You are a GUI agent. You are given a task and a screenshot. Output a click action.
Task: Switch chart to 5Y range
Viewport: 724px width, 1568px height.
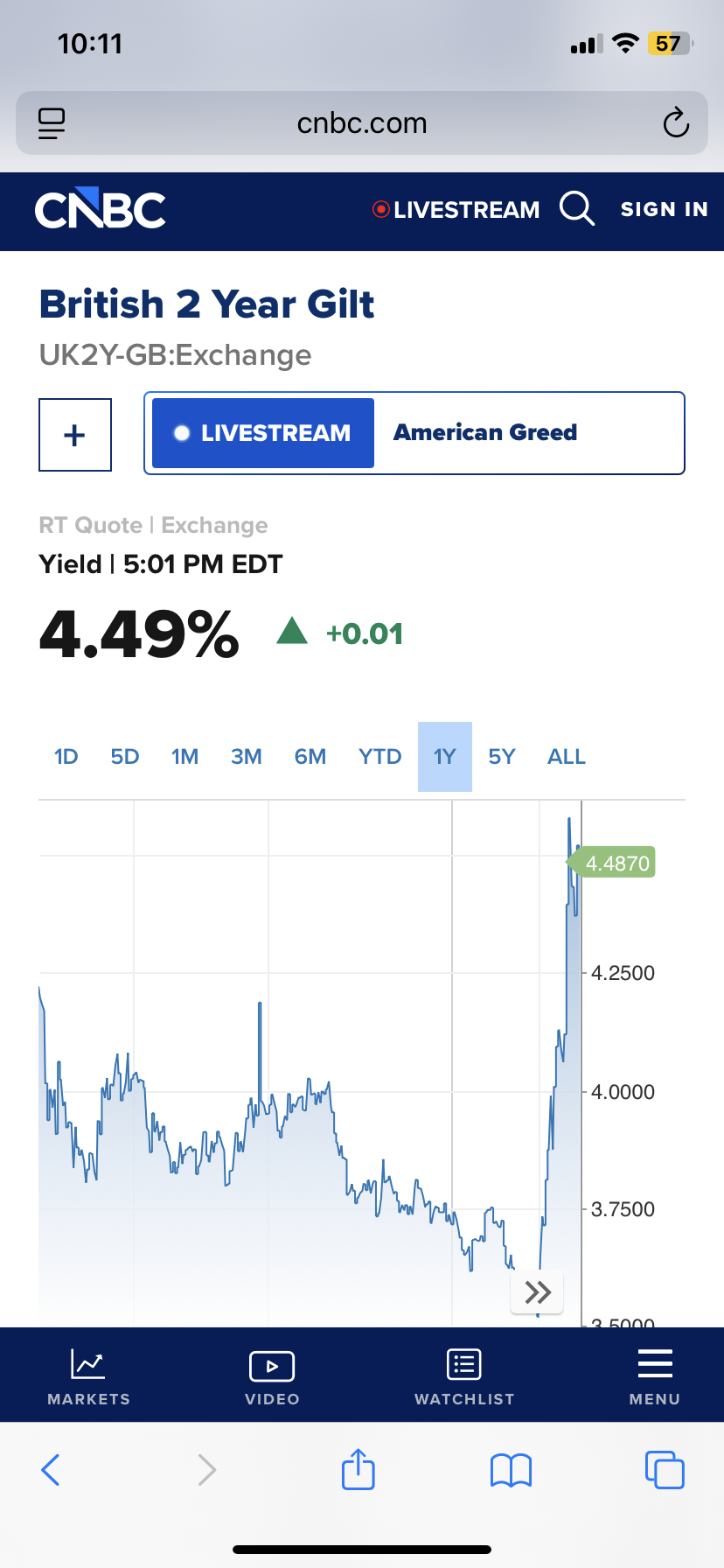point(502,757)
